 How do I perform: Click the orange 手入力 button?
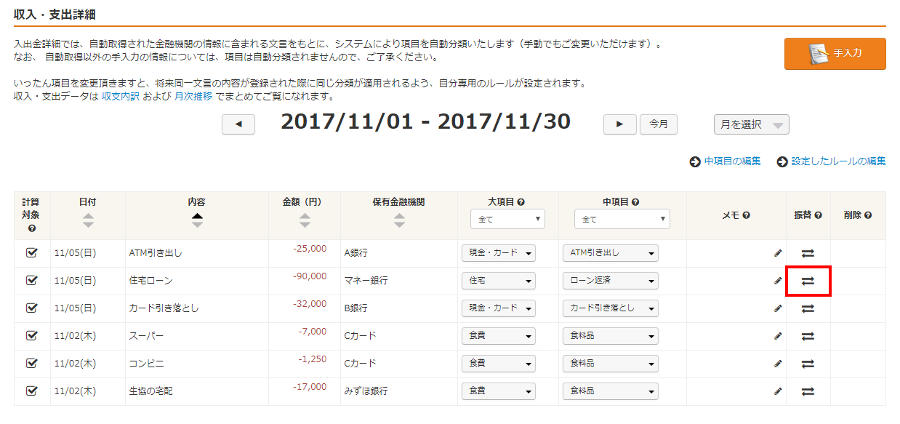click(x=835, y=54)
